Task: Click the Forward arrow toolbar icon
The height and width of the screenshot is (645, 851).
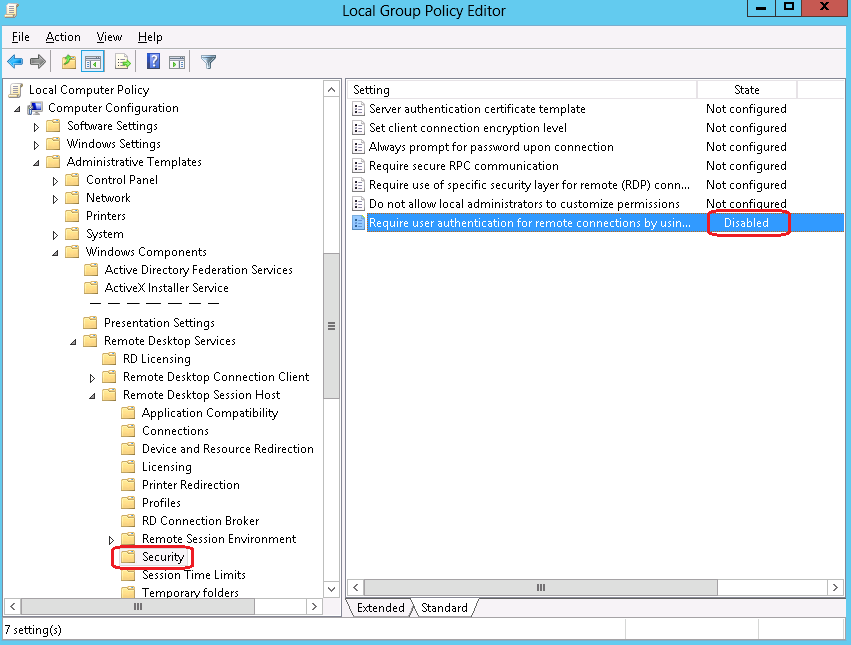Action: click(38, 62)
